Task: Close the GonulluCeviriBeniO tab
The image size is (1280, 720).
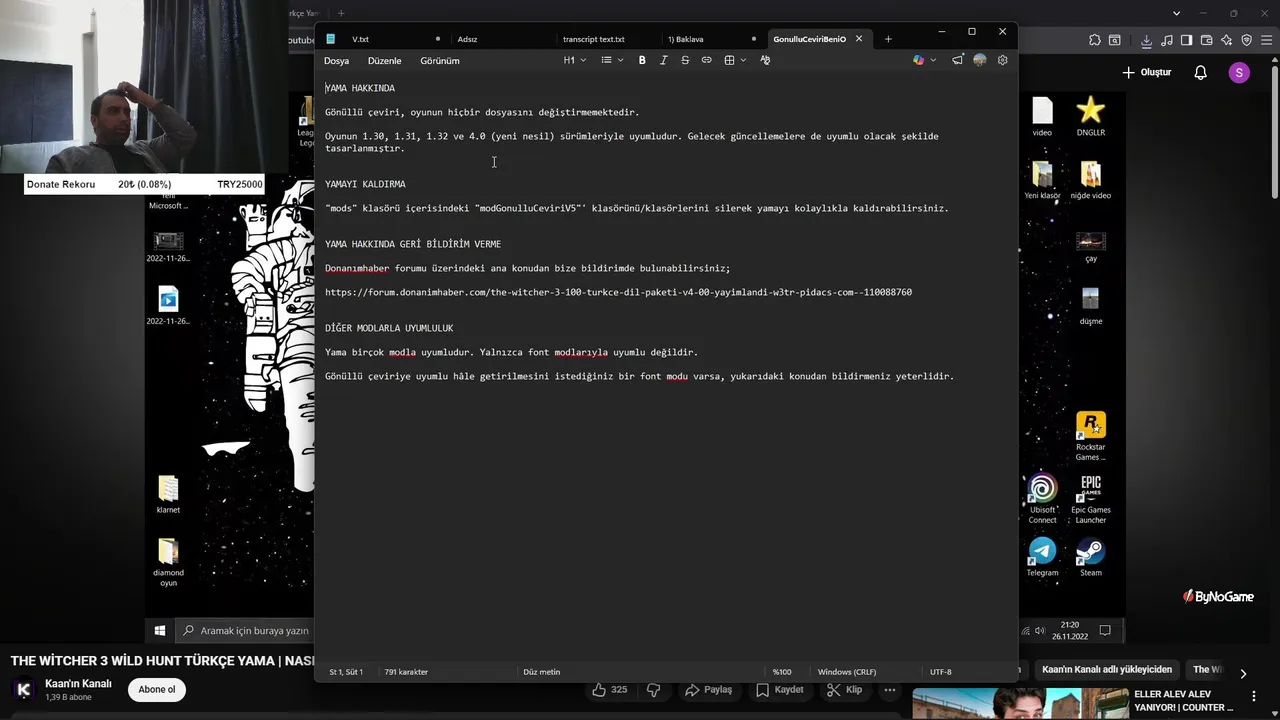Action: pos(858,39)
